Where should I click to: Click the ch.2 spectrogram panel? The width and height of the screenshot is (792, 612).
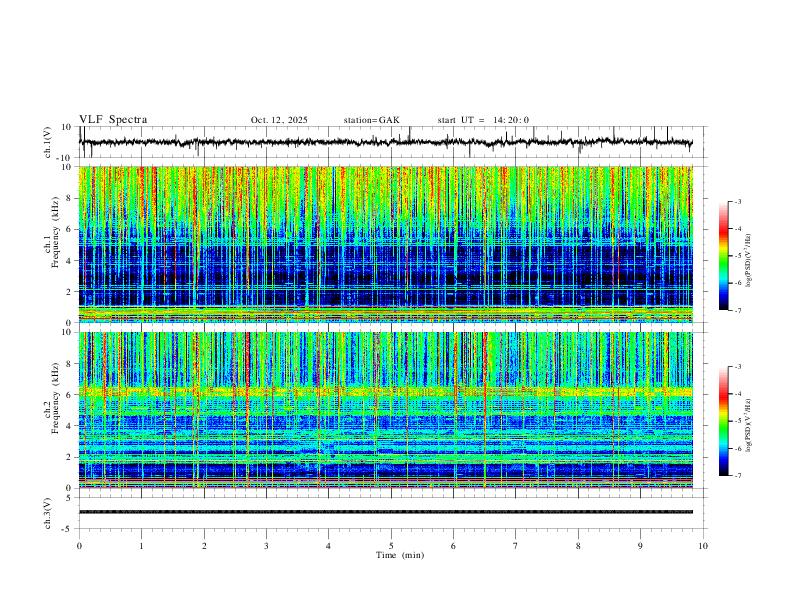click(x=385, y=410)
